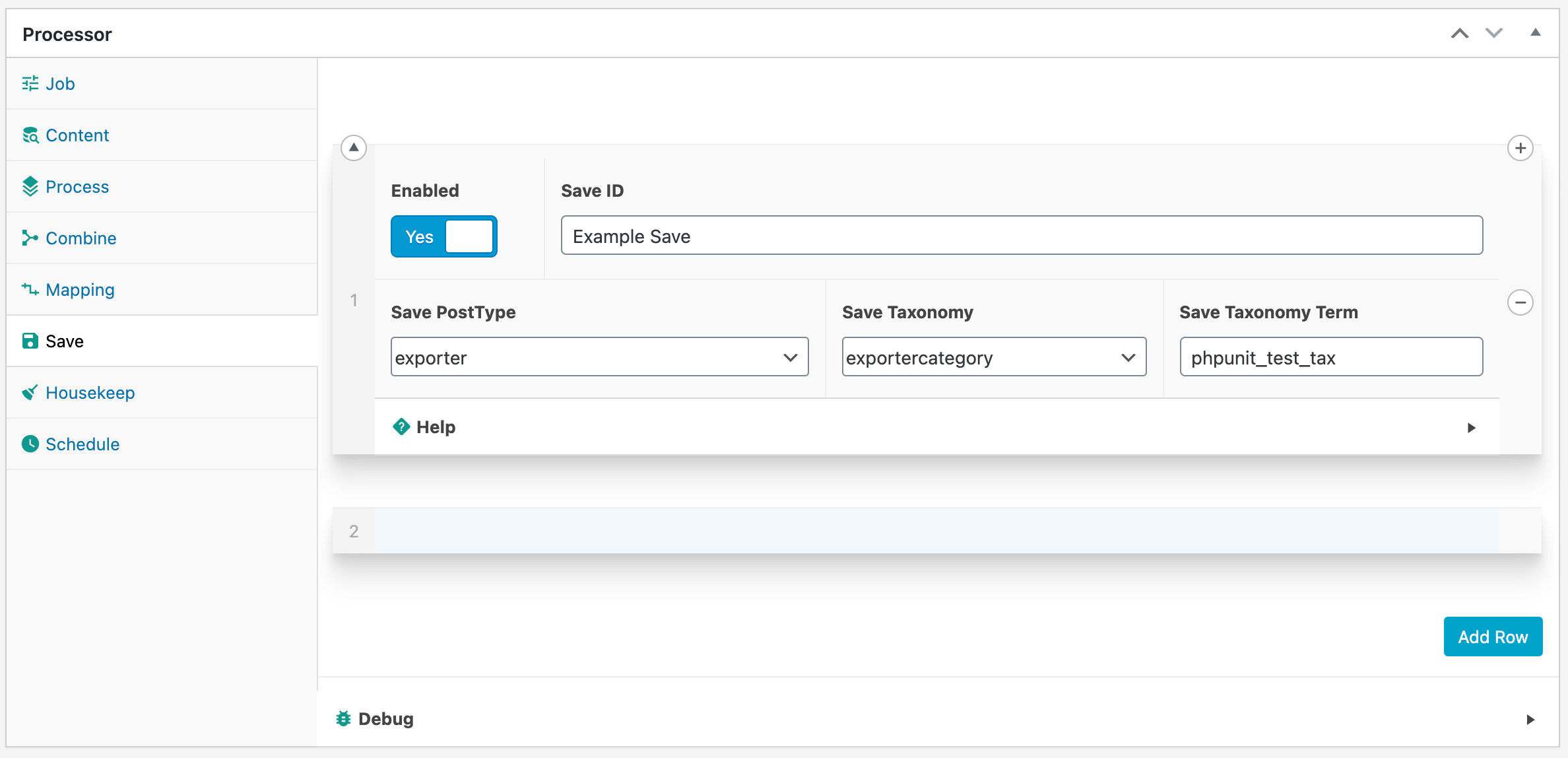This screenshot has width=1568, height=758.
Task: Click row number 1 handle
Action: pyautogui.click(x=354, y=300)
